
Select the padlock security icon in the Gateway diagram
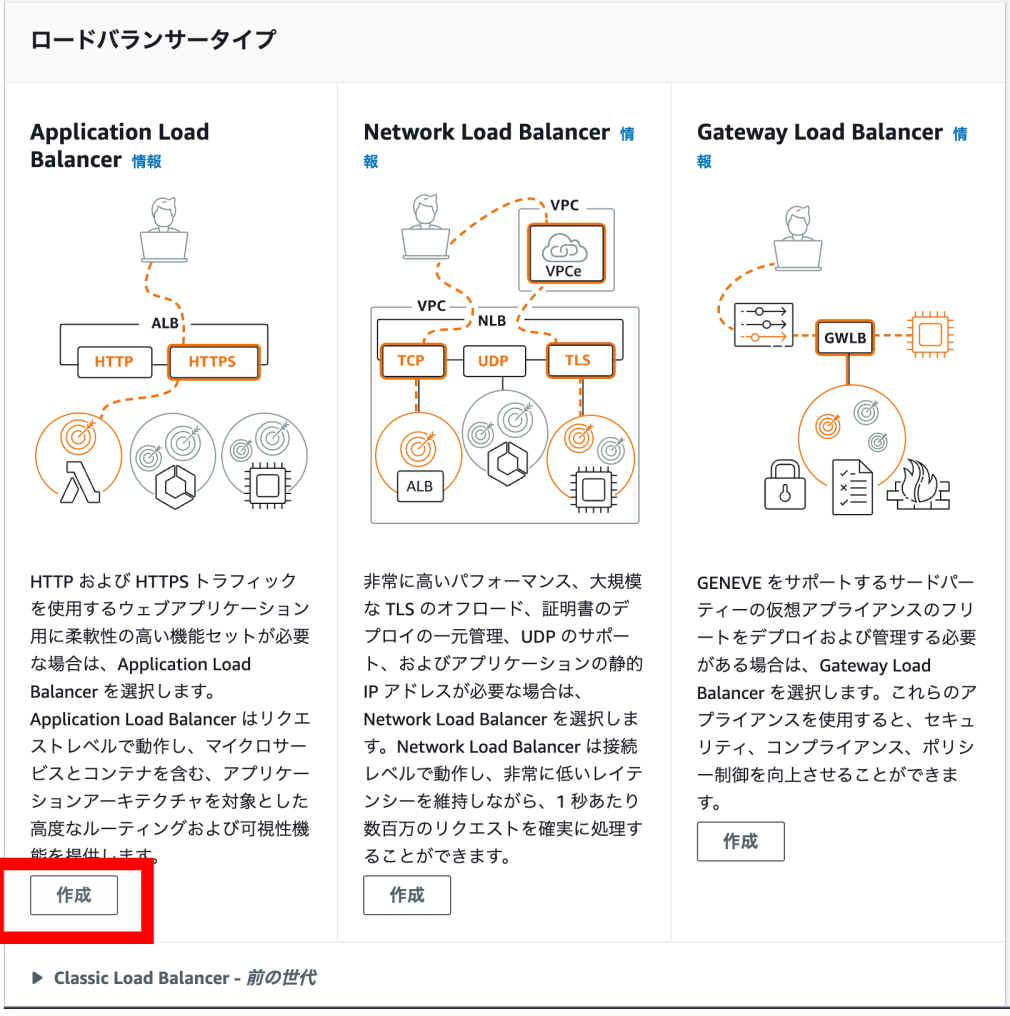coord(786,487)
